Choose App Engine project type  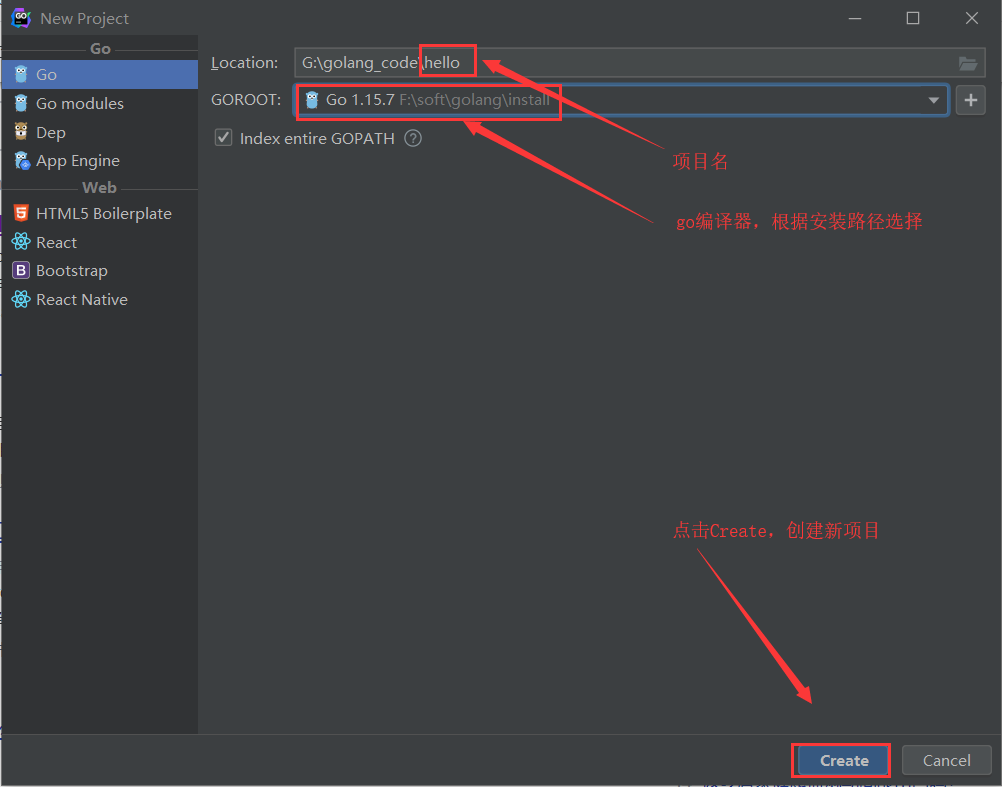pos(99,160)
